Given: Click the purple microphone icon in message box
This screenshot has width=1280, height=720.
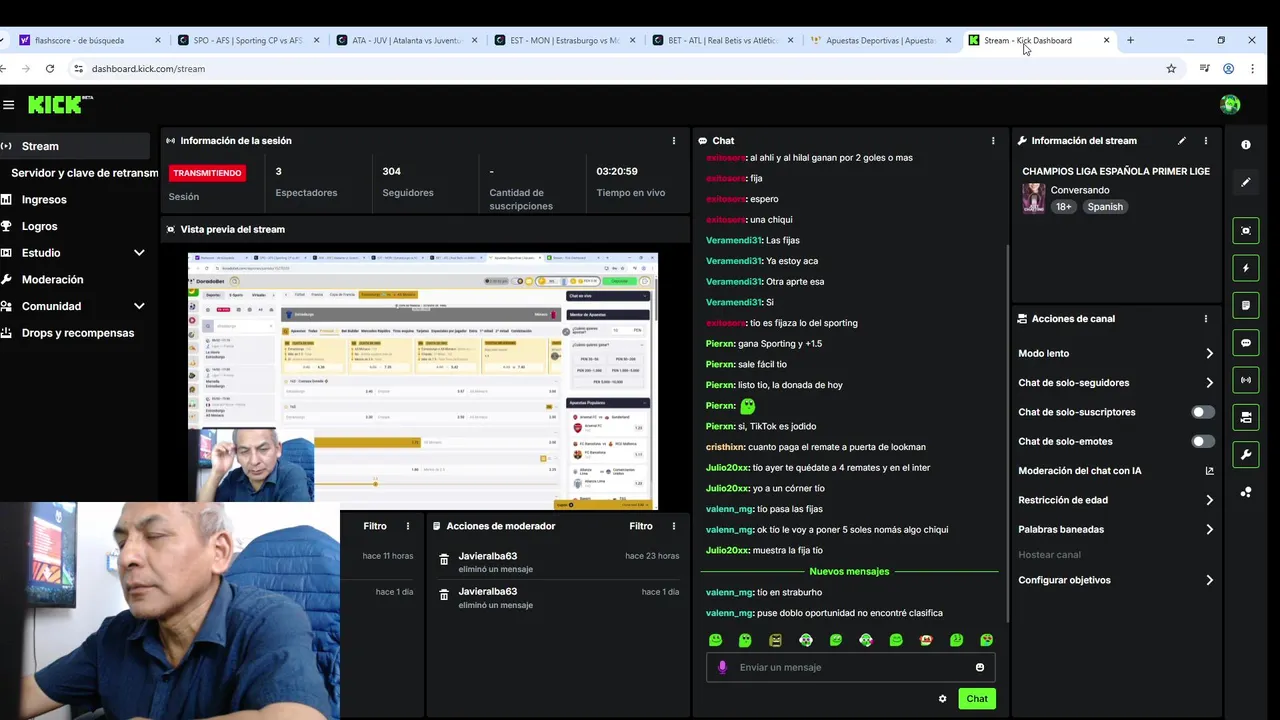Looking at the screenshot, I should point(723,667).
